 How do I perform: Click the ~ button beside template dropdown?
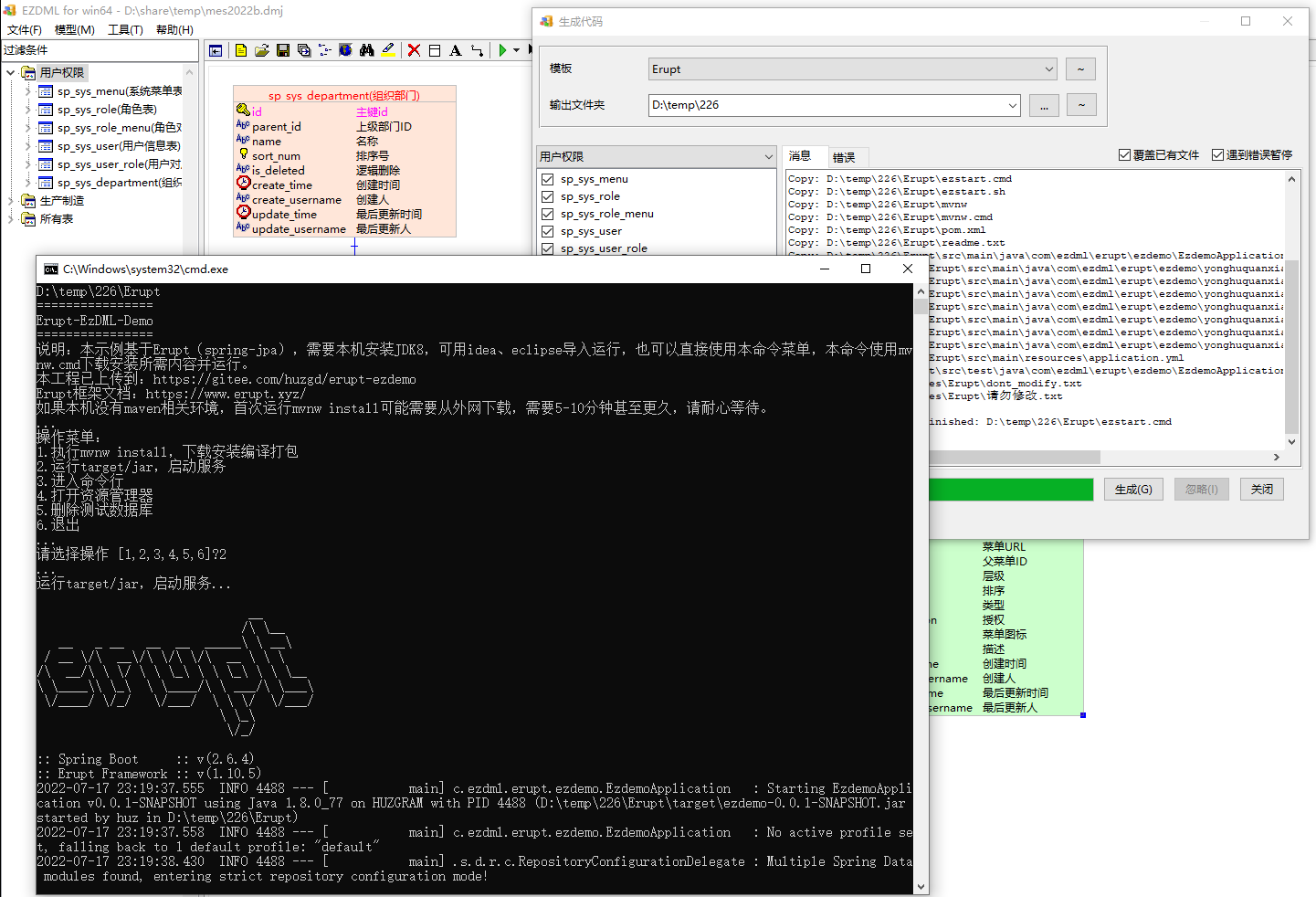[x=1081, y=69]
